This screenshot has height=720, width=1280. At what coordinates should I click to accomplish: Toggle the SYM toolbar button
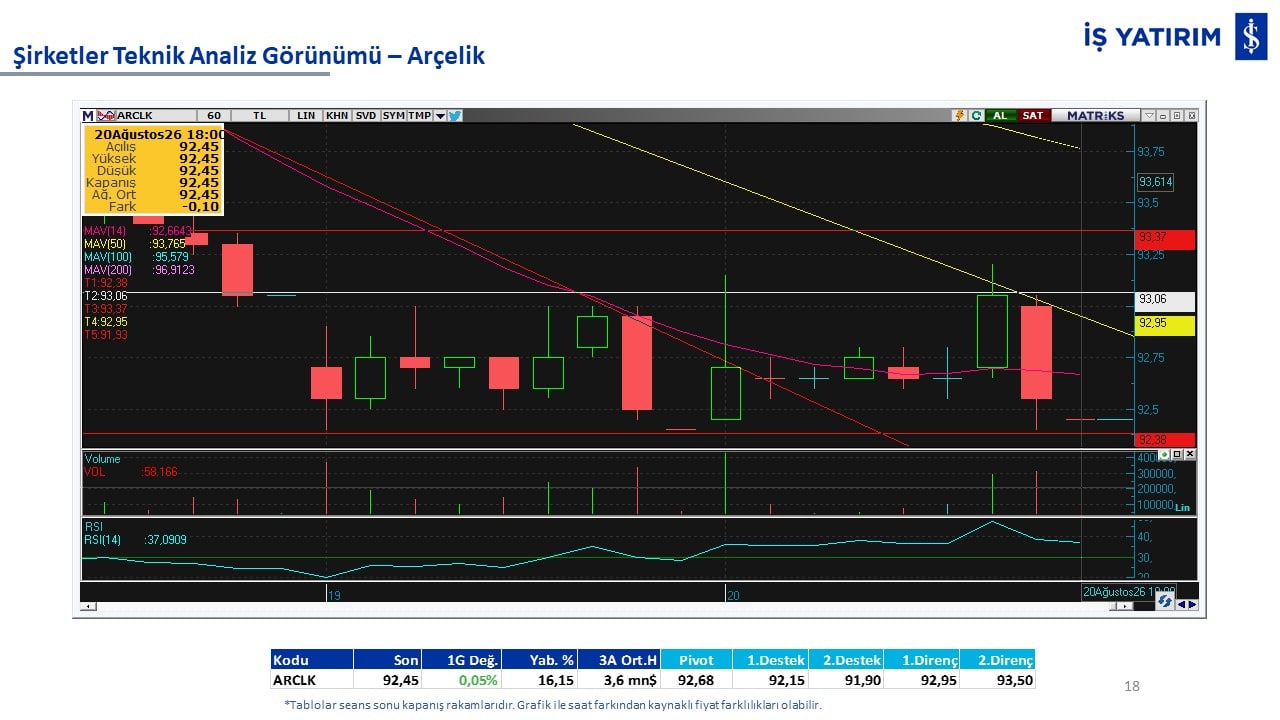point(394,116)
